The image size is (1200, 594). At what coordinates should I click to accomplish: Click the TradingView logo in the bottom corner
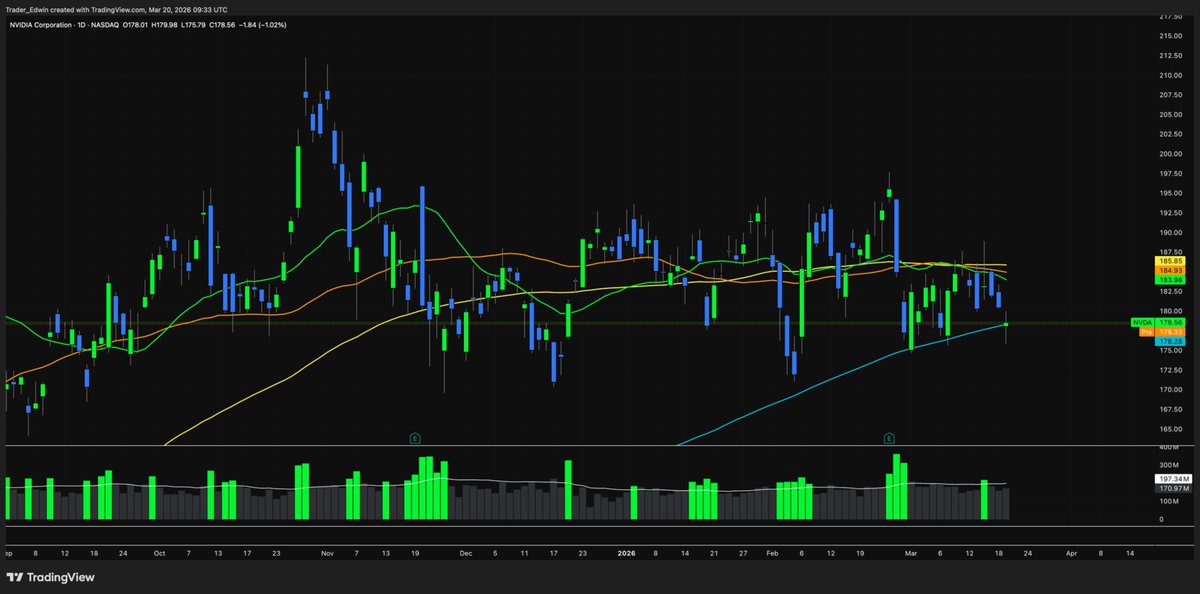point(48,577)
